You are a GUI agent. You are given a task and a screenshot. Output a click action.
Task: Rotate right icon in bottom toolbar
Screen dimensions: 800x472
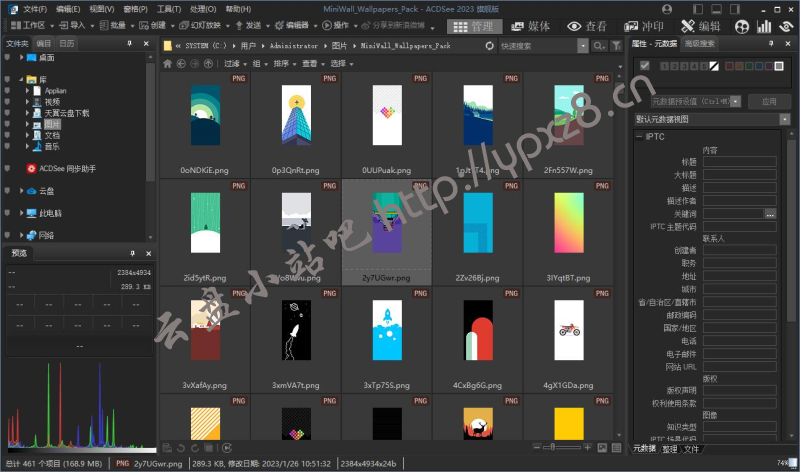pyautogui.click(x=194, y=448)
